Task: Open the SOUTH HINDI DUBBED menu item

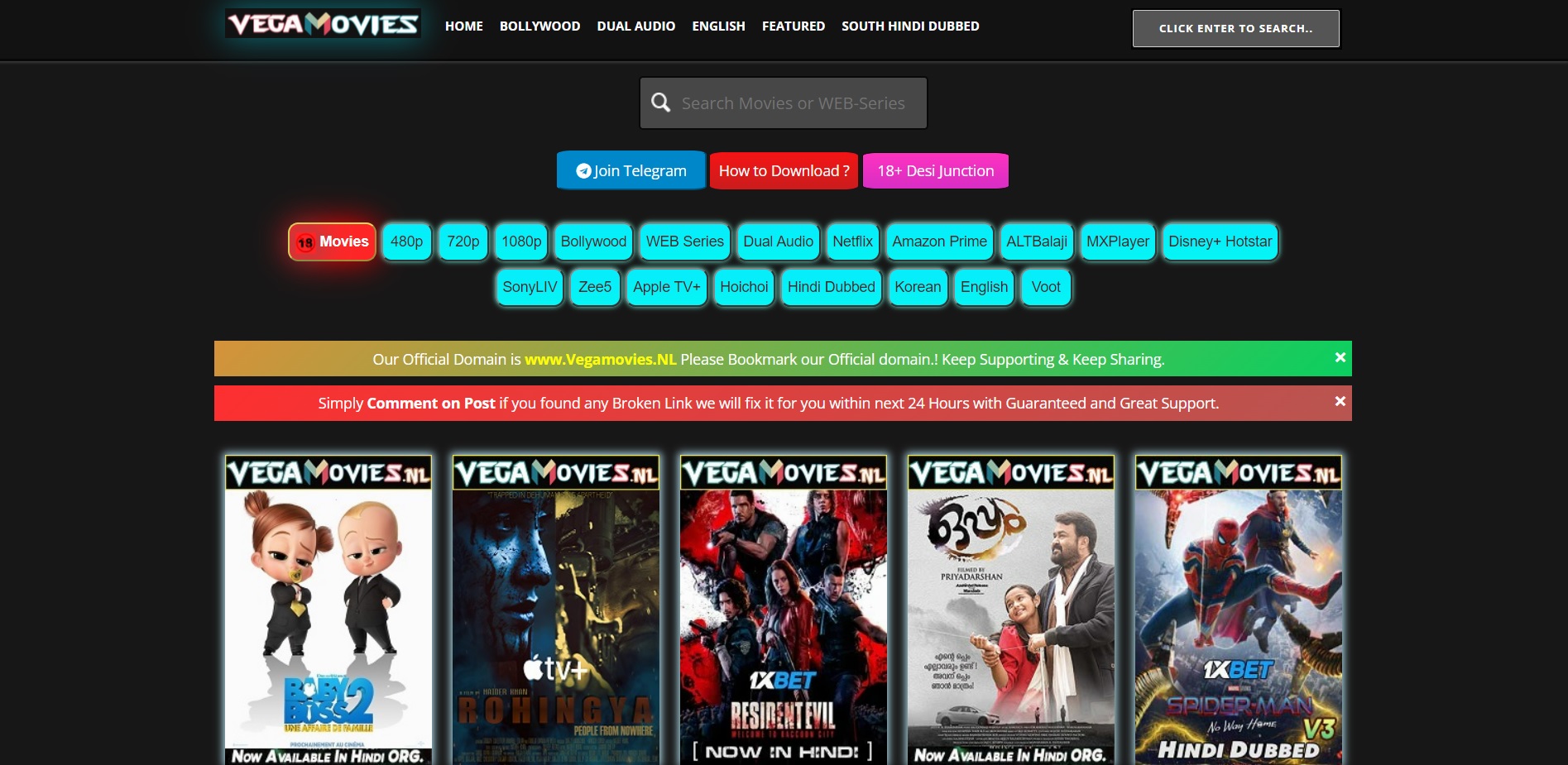Action: pos(910,26)
